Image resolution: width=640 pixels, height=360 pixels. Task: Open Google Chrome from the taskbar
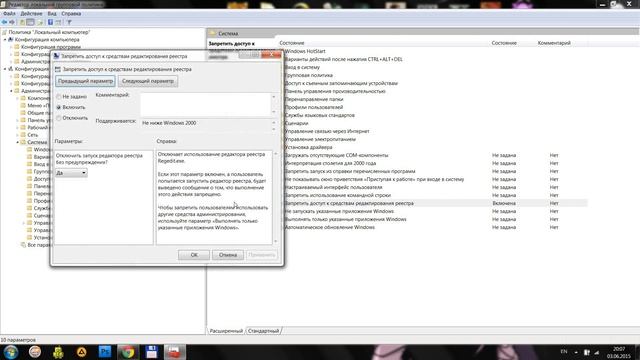click(127, 352)
